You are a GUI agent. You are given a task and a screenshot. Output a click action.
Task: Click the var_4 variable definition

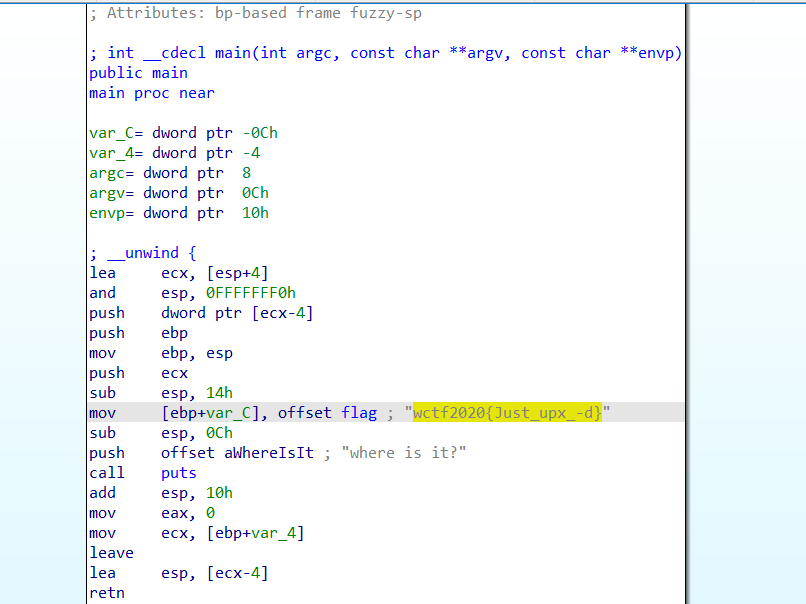coord(174,153)
